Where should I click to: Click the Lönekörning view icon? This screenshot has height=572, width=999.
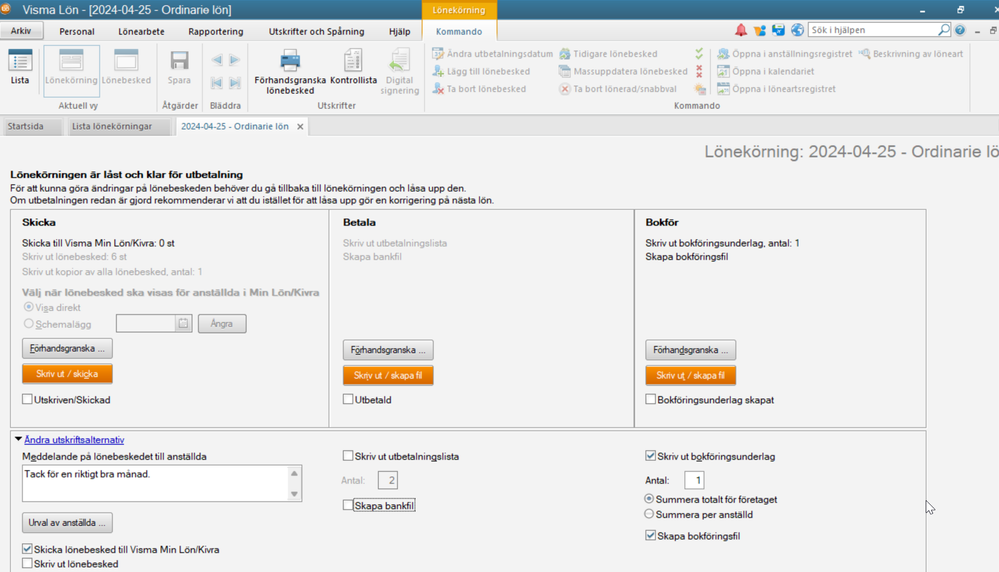point(71,68)
